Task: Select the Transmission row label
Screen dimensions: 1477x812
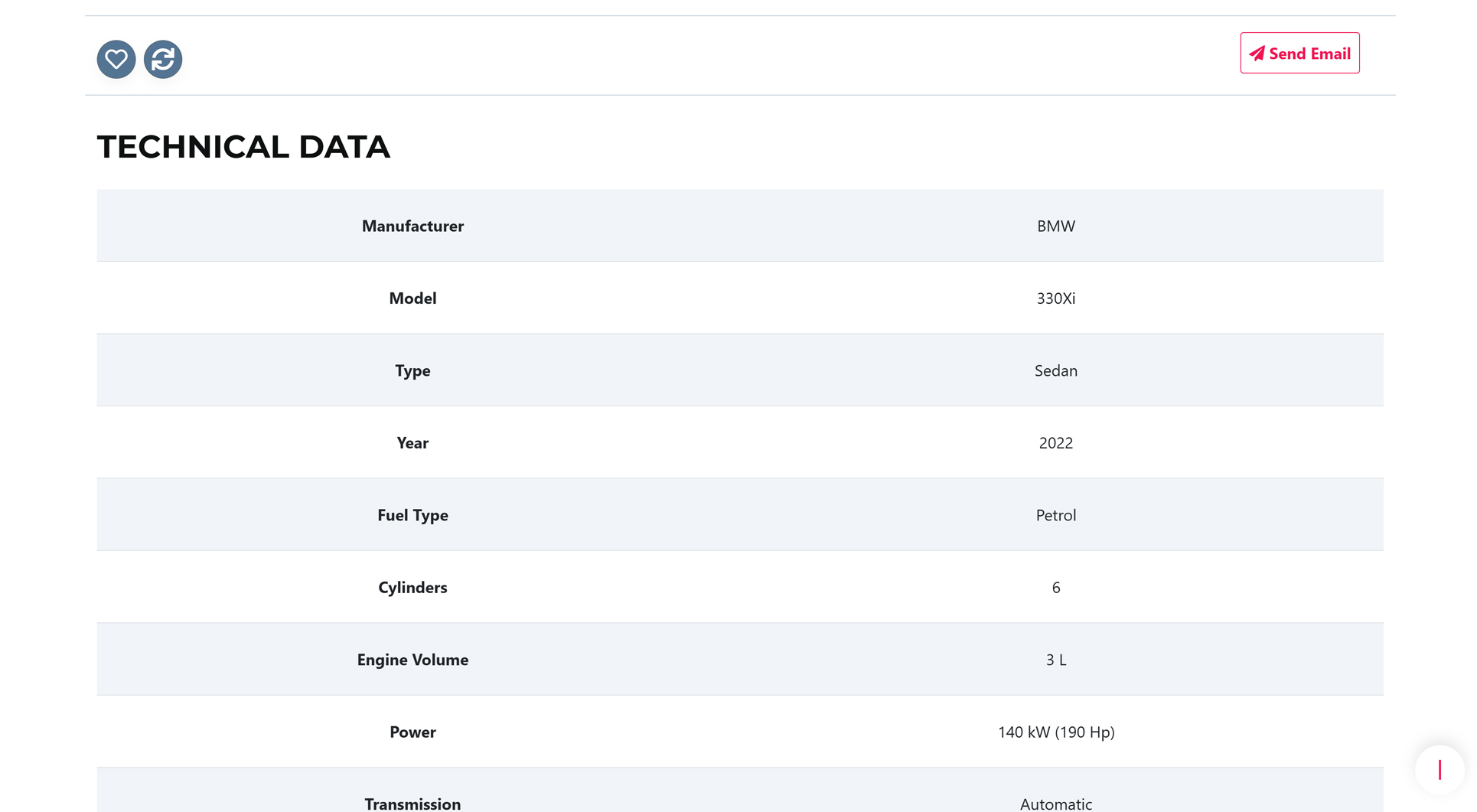Action: [412, 803]
